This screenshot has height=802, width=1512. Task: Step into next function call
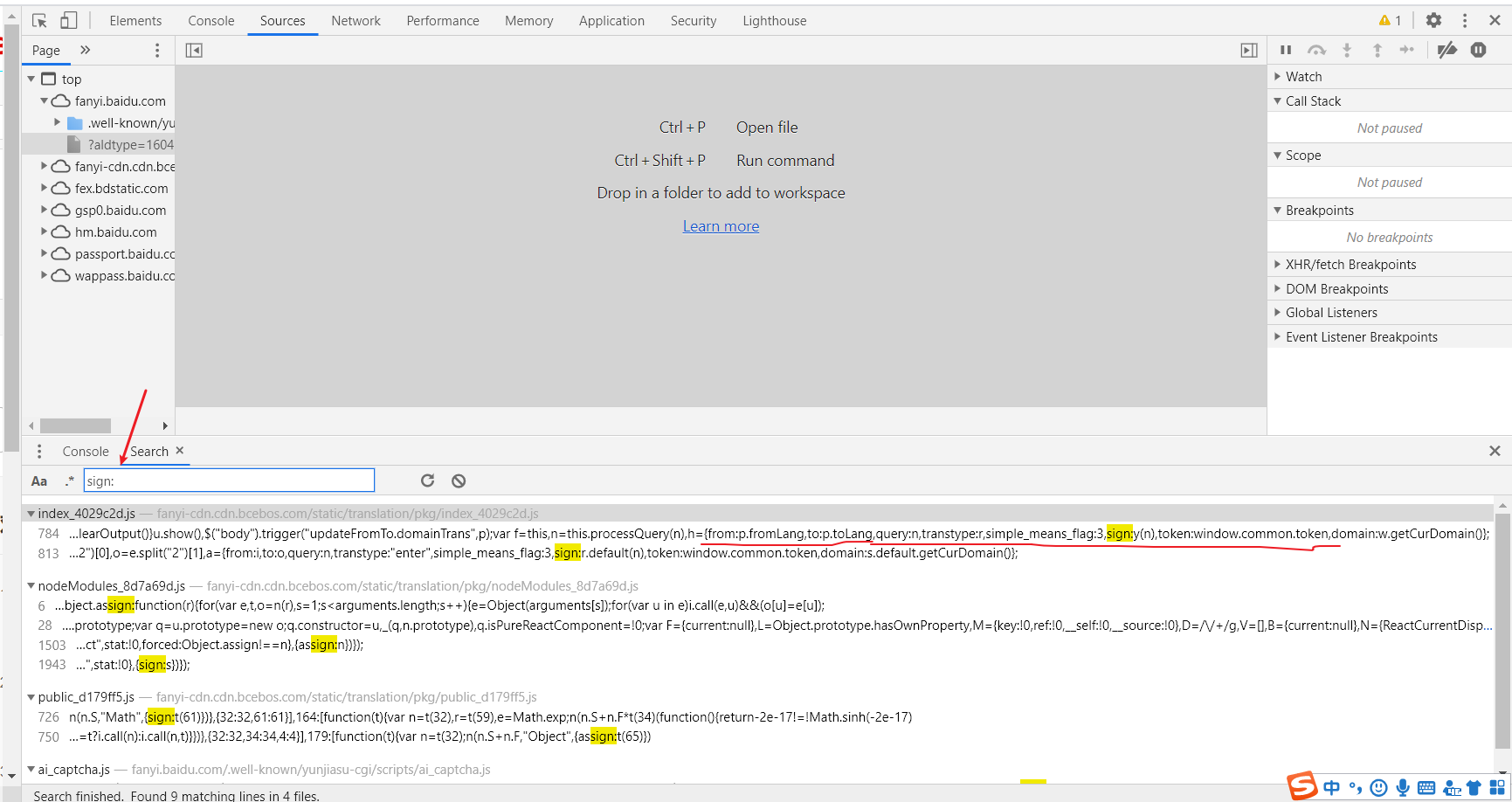(1347, 50)
